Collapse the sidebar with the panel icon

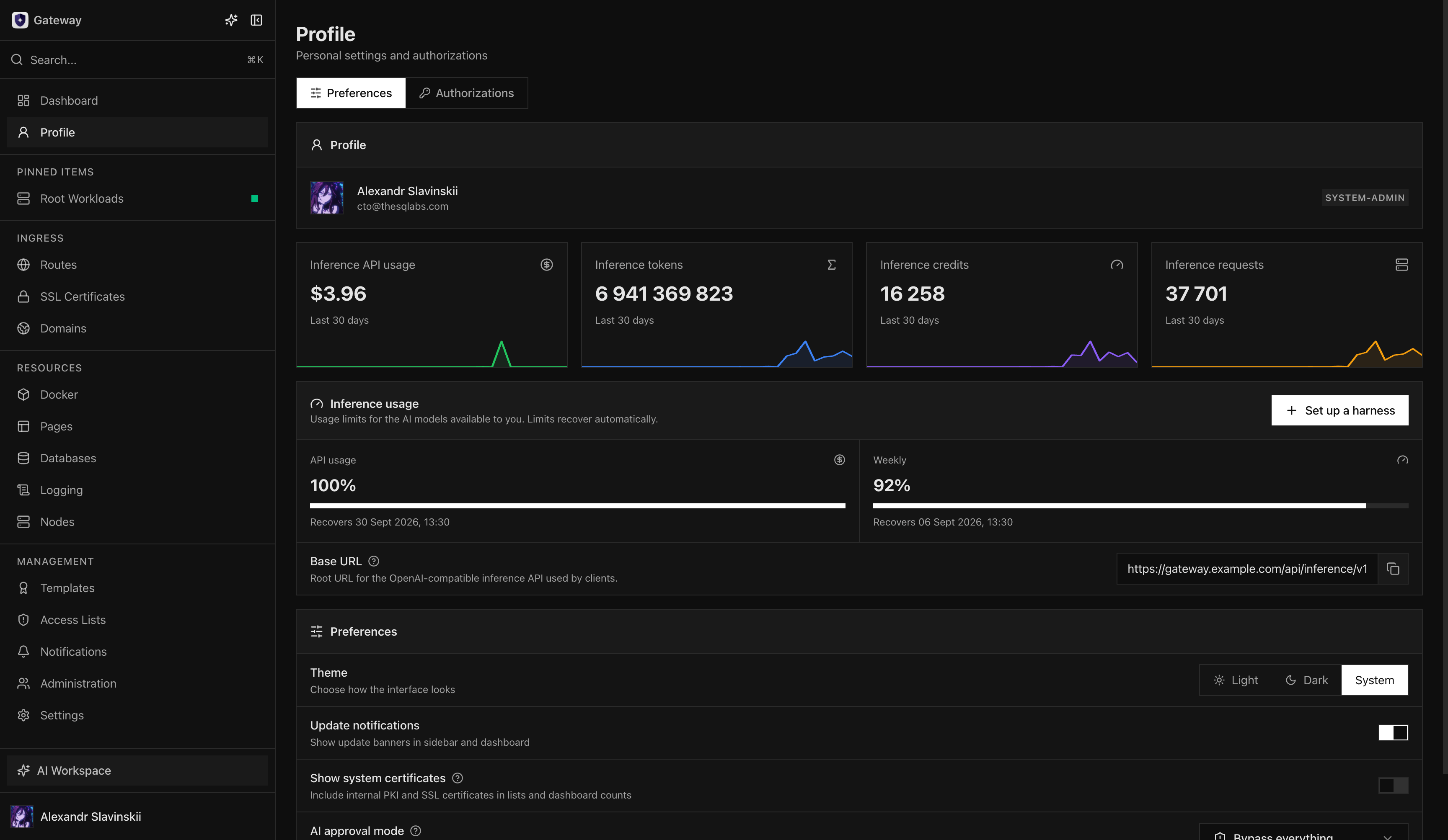click(256, 20)
